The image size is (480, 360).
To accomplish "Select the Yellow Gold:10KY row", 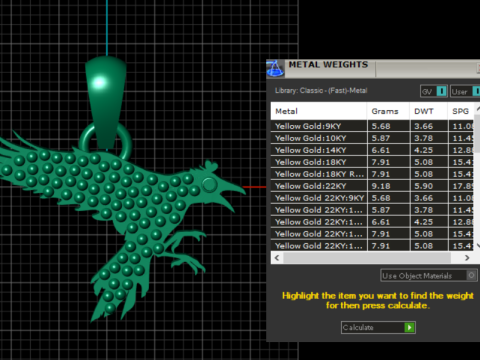I will pyautogui.click(x=372, y=138).
